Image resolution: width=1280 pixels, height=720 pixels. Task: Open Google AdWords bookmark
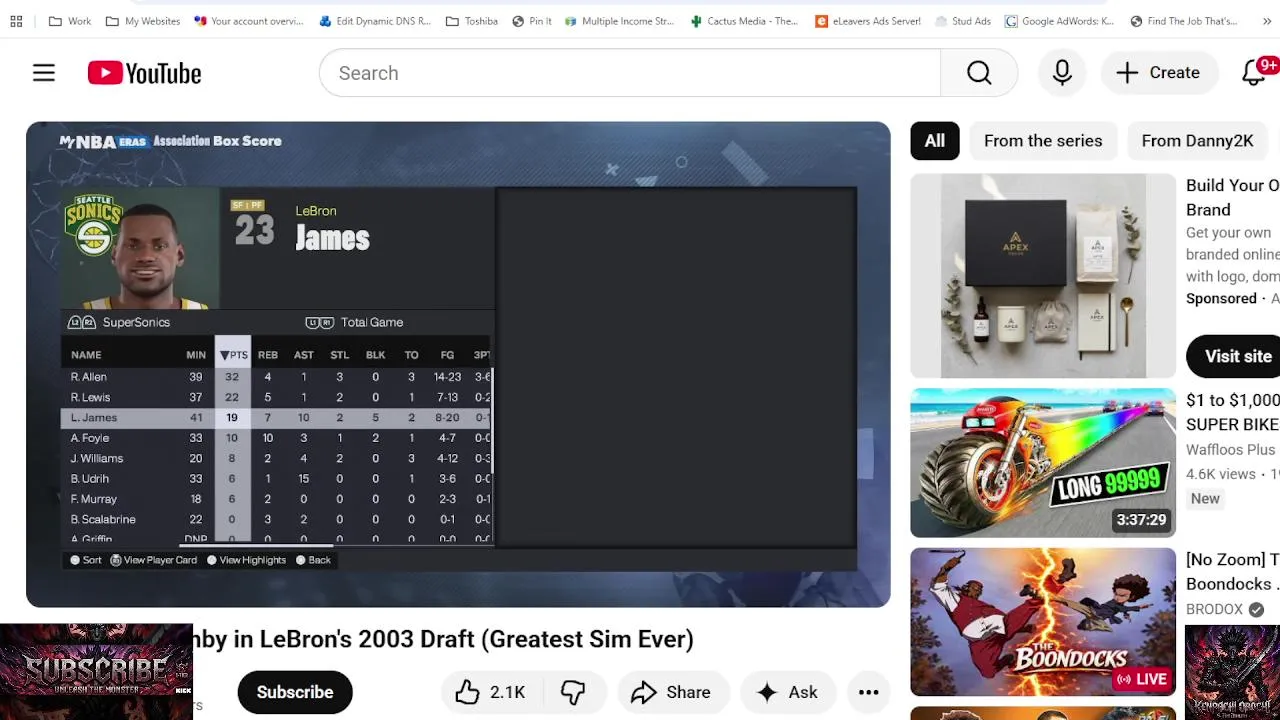[x=1060, y=21]
